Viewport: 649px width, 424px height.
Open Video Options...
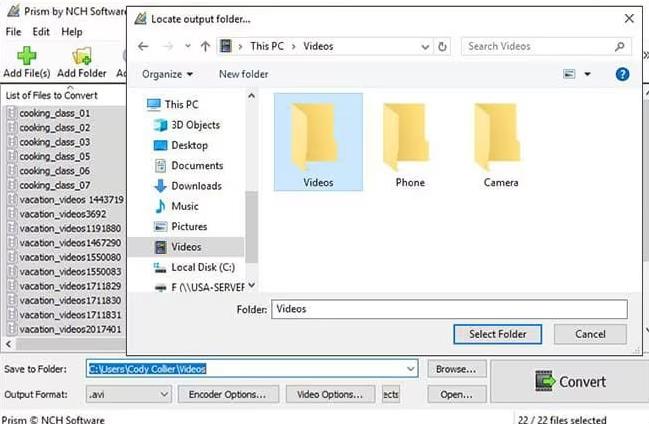click(330, 395)
